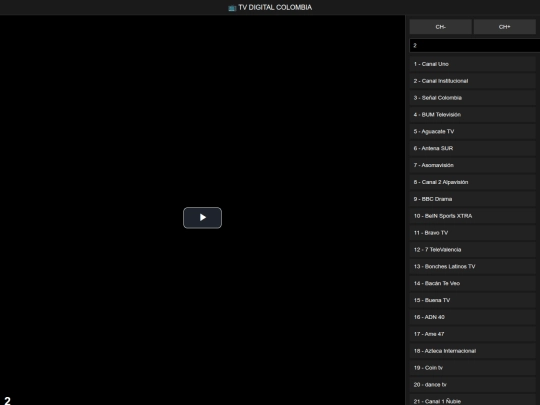Choose channel 12 - 7 TeleValencia
The height and width of the screenshot is (405, 540).
click(x=472, y=250)
